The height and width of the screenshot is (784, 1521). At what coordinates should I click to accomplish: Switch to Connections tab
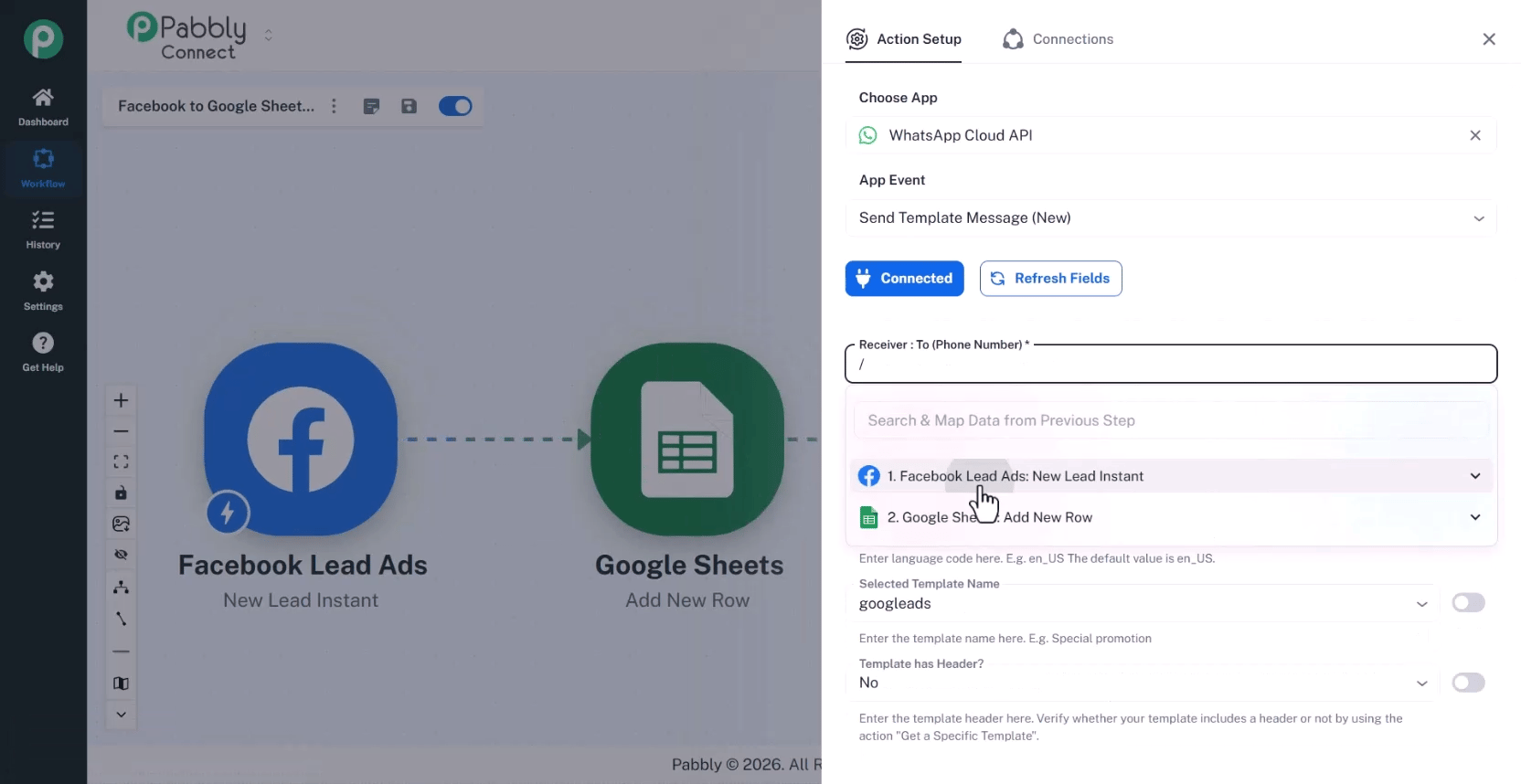1058,39
